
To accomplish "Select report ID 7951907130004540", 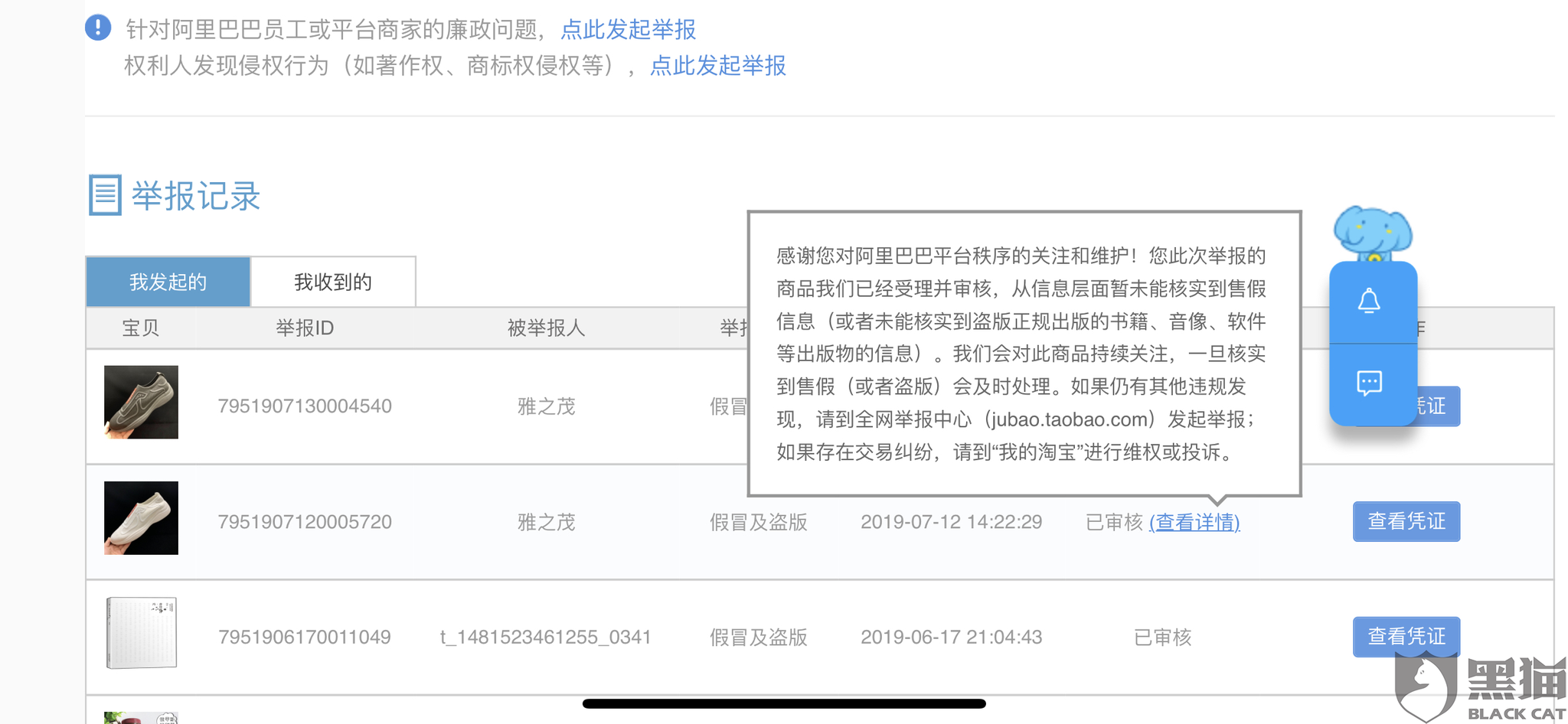I will (305, 406).
